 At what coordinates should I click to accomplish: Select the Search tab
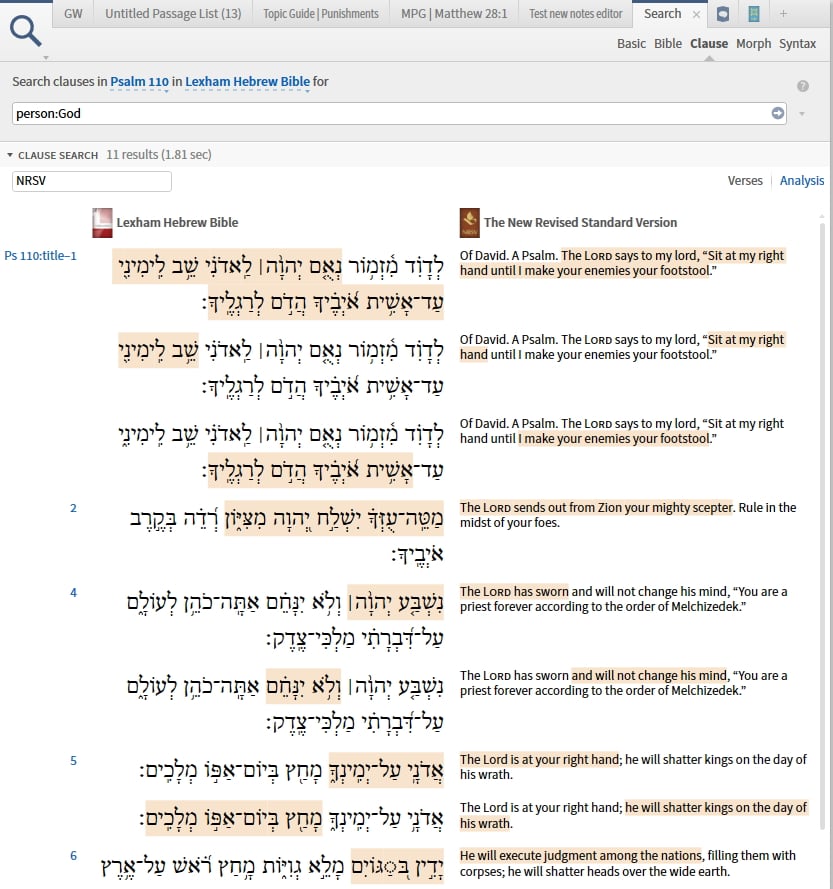tap(662, 14)
